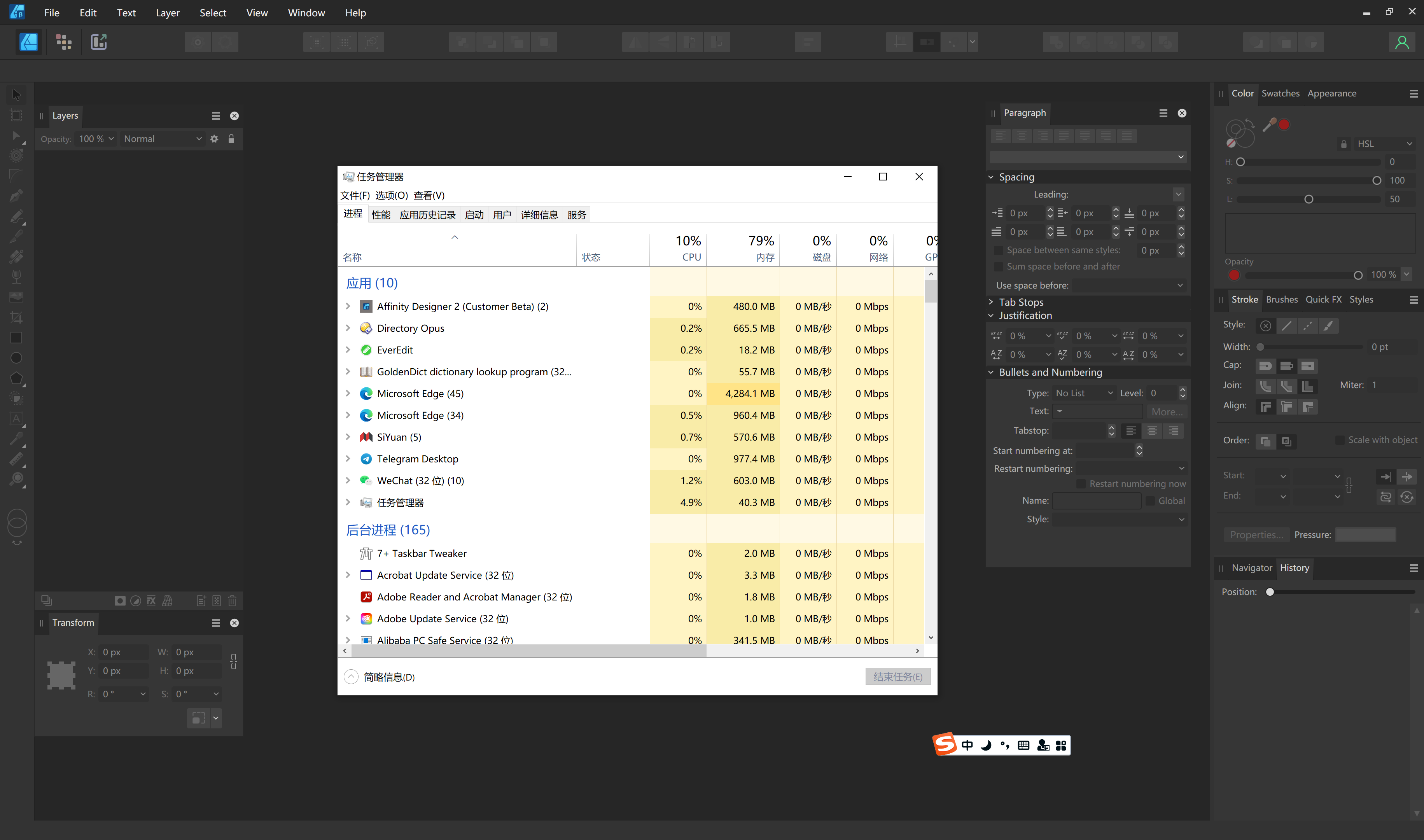1424x840 pixels.
Task: Toggle Transform aspect ratio link
Action: [x=234, y=661]
